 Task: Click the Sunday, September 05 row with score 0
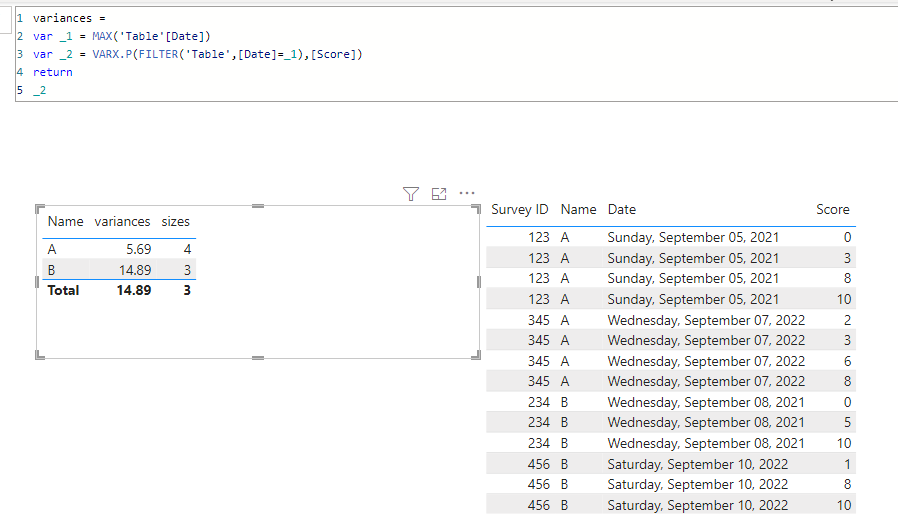point(671,237)
